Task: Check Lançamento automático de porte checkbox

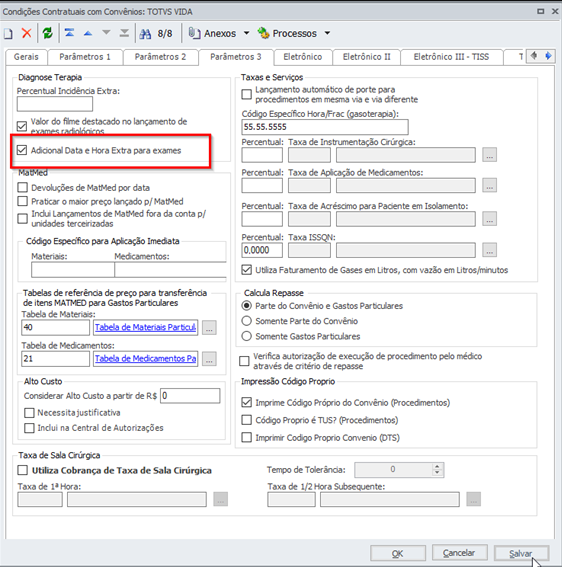Action: [x=247, y=94]
